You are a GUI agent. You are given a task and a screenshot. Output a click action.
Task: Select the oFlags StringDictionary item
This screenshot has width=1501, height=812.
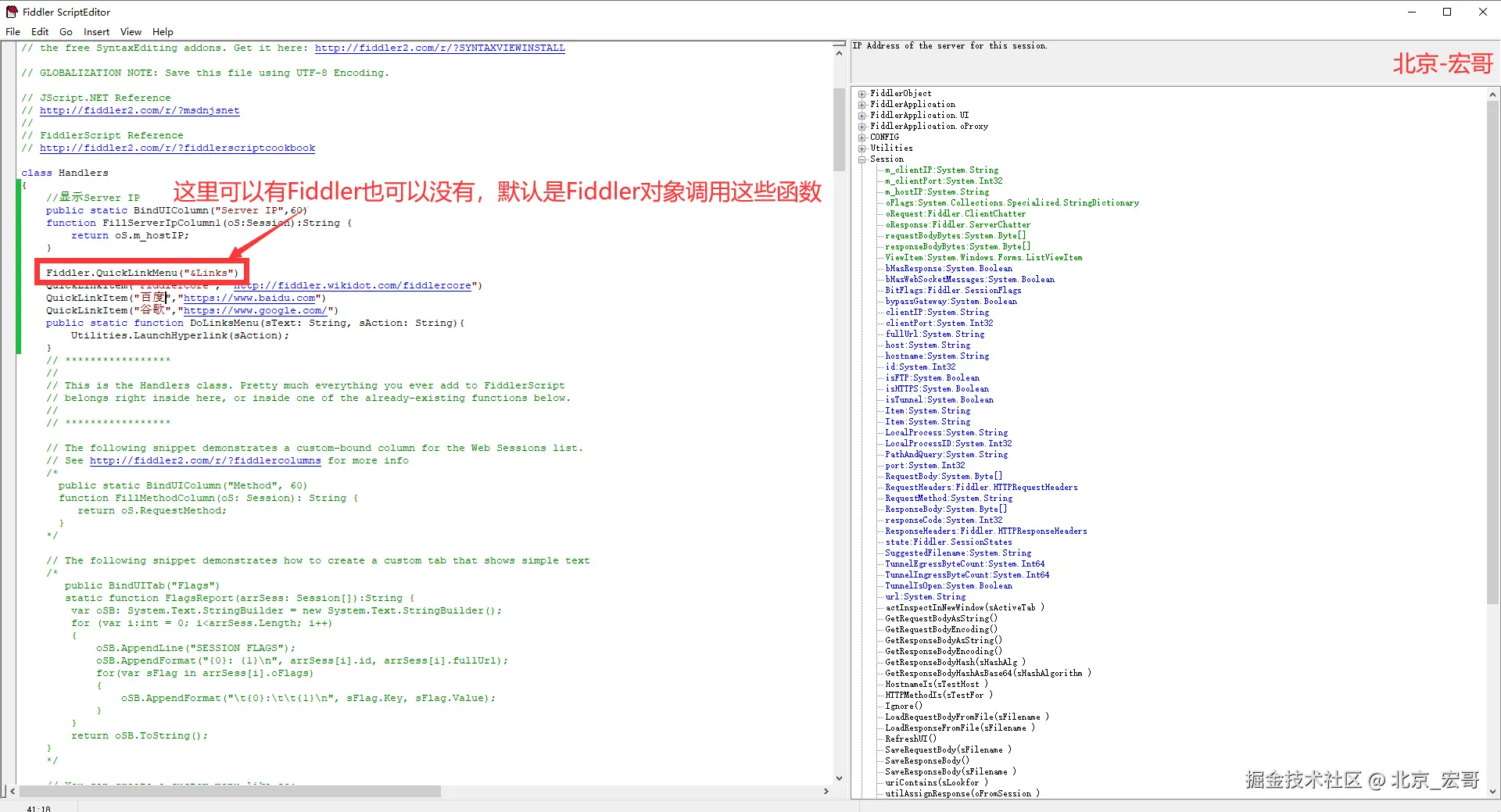tap(1012, 203)
